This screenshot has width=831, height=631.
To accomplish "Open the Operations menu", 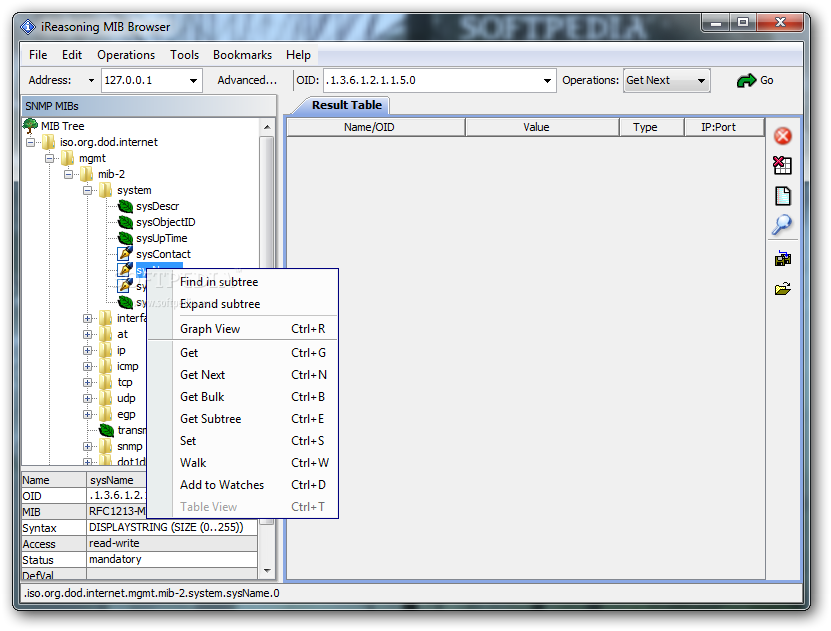I will pyautogui.click(x=126, y=55).
